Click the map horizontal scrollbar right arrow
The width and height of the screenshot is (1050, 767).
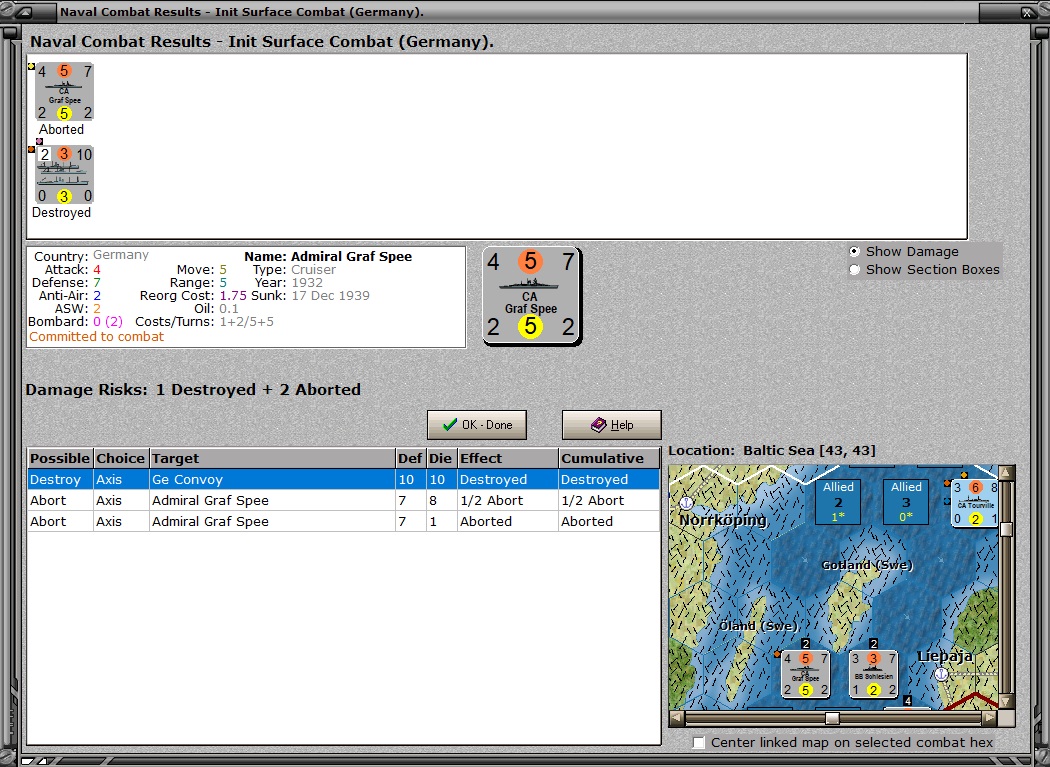point(990,718)
